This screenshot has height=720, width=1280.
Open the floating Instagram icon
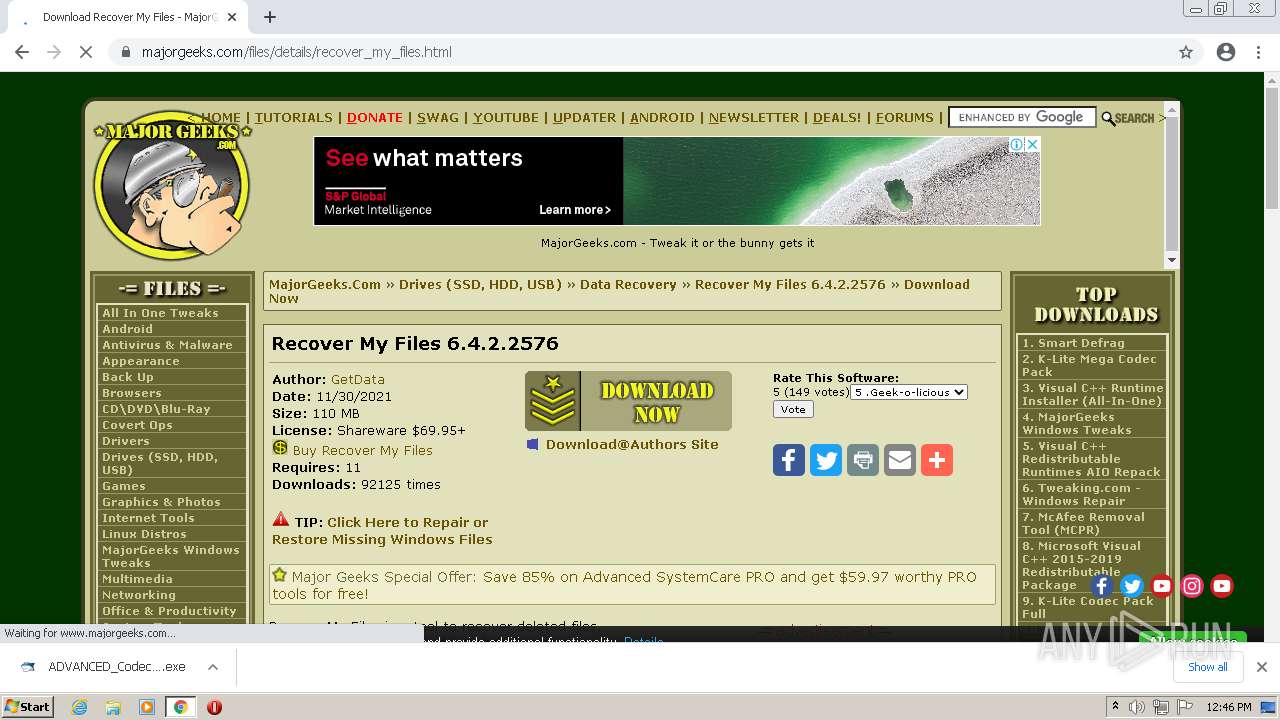click(x=1192, y=586)
